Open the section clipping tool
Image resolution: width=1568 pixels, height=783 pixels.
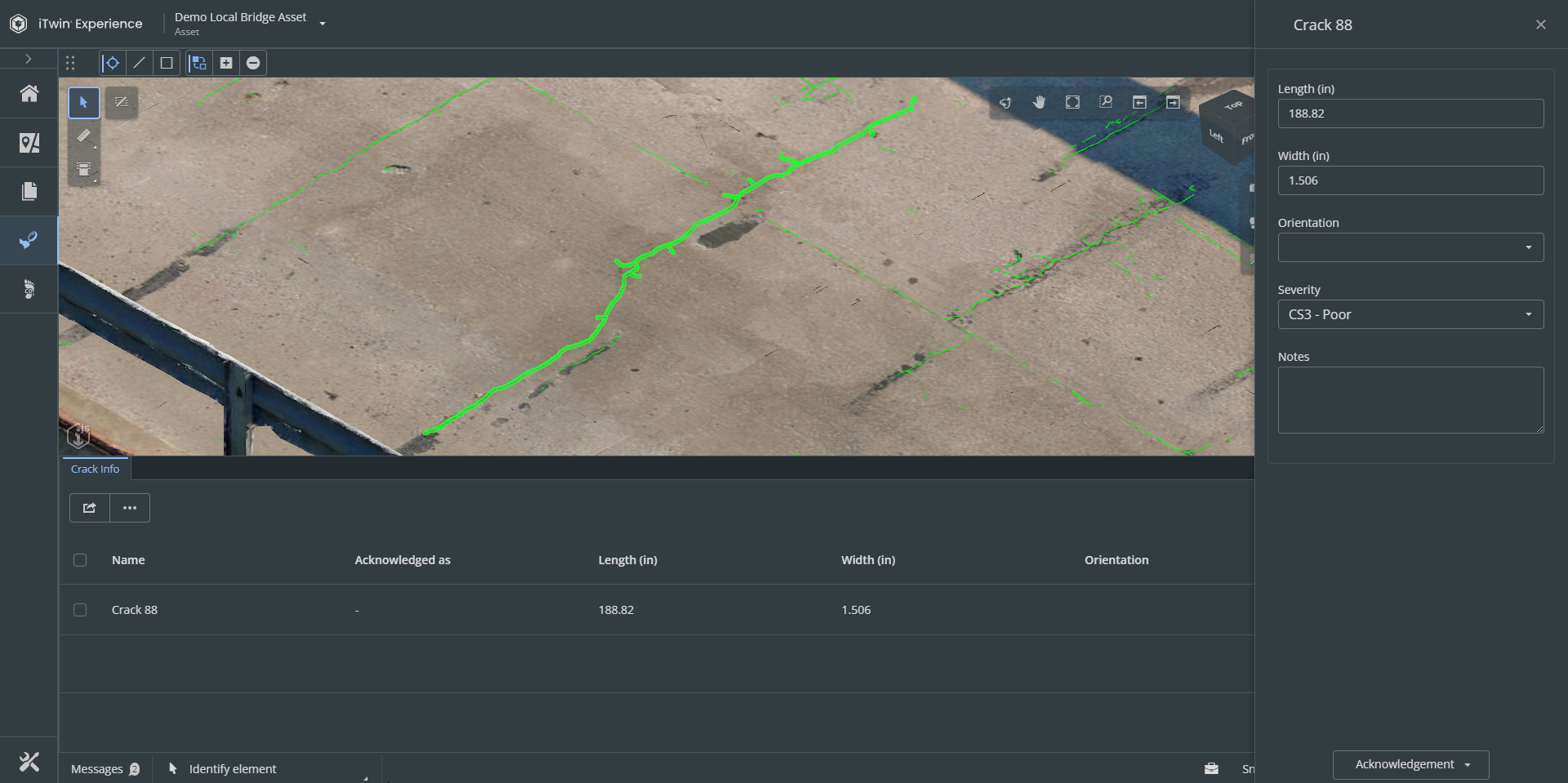(83, 170)
